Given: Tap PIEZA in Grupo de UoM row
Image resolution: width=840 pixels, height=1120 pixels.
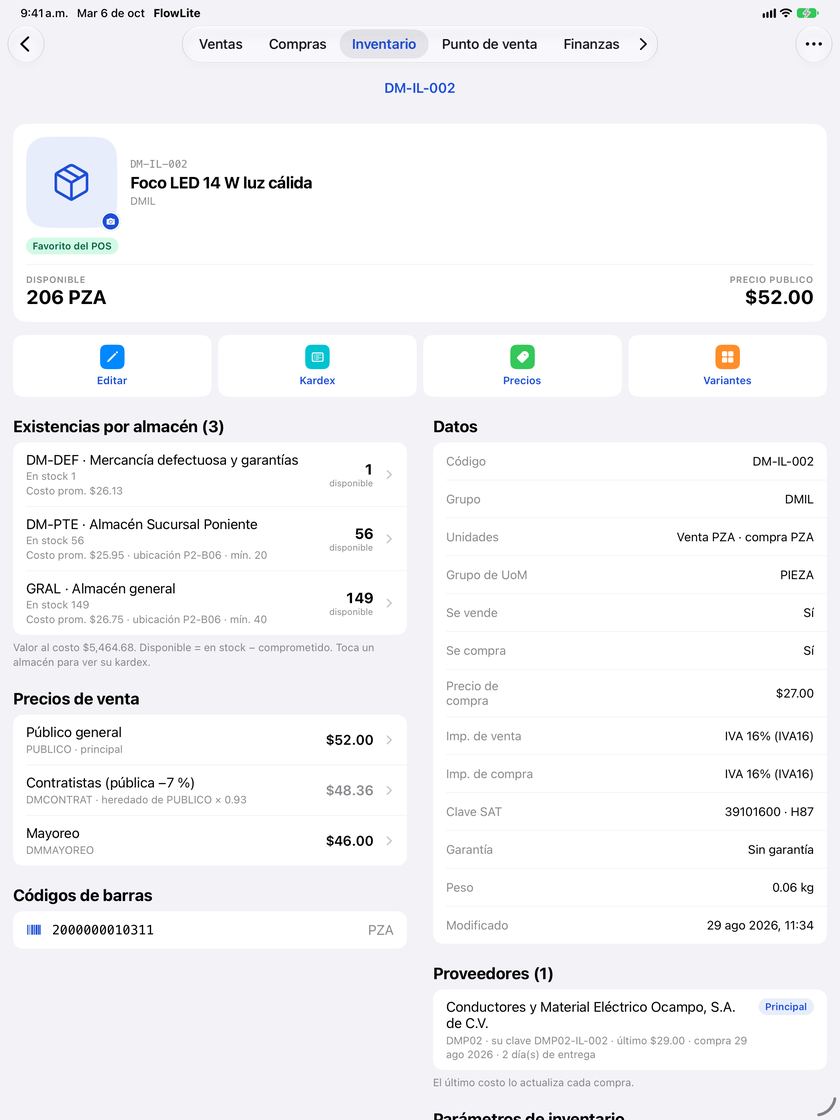Looking at the screenshot, I should pyautogui.click(x=797, y=575).
